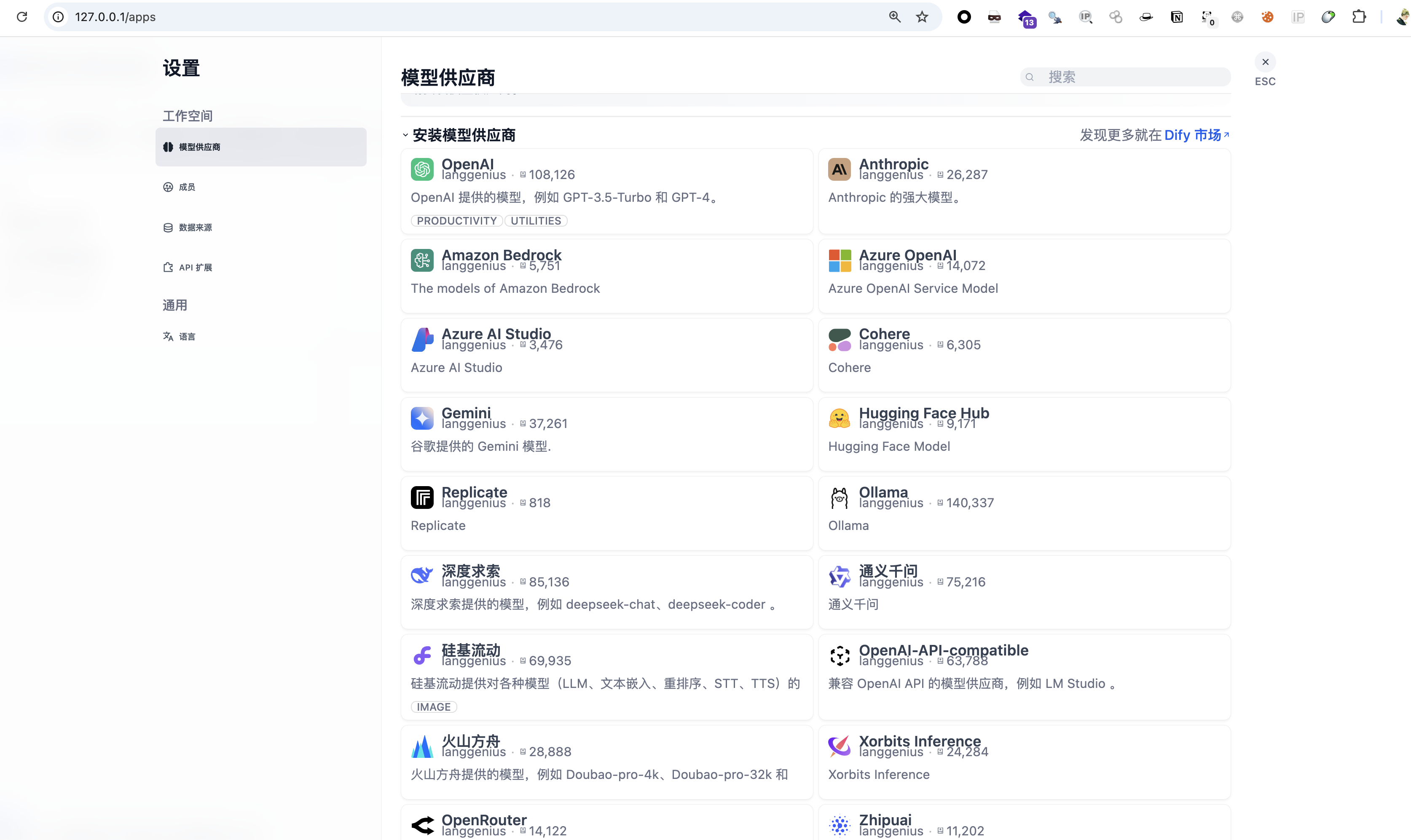1411x840 pixels.
Task: Open the 语言 settings tab
Action: (x=261, y=336)
